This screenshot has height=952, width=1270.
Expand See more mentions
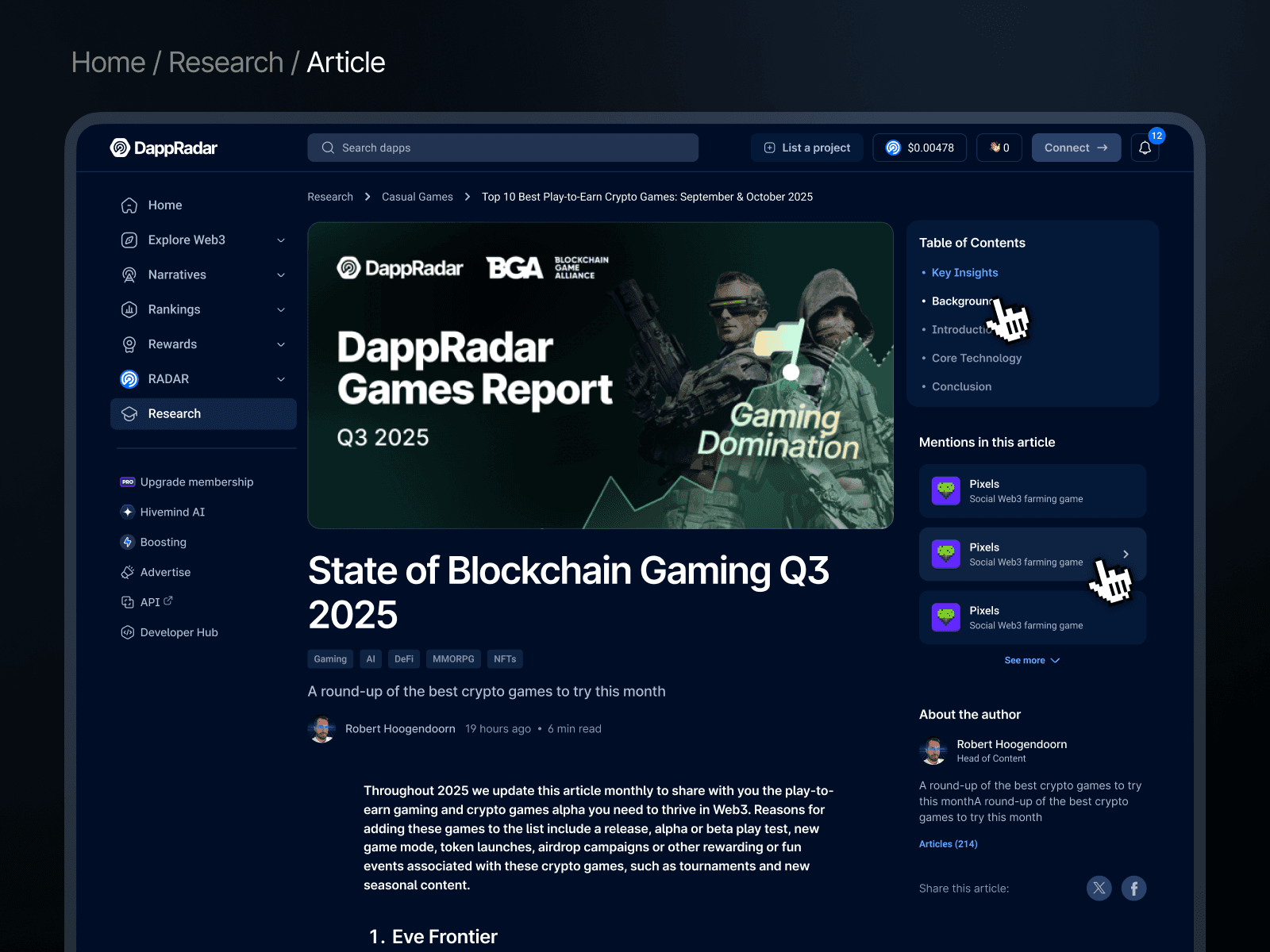coord(1032,661)
